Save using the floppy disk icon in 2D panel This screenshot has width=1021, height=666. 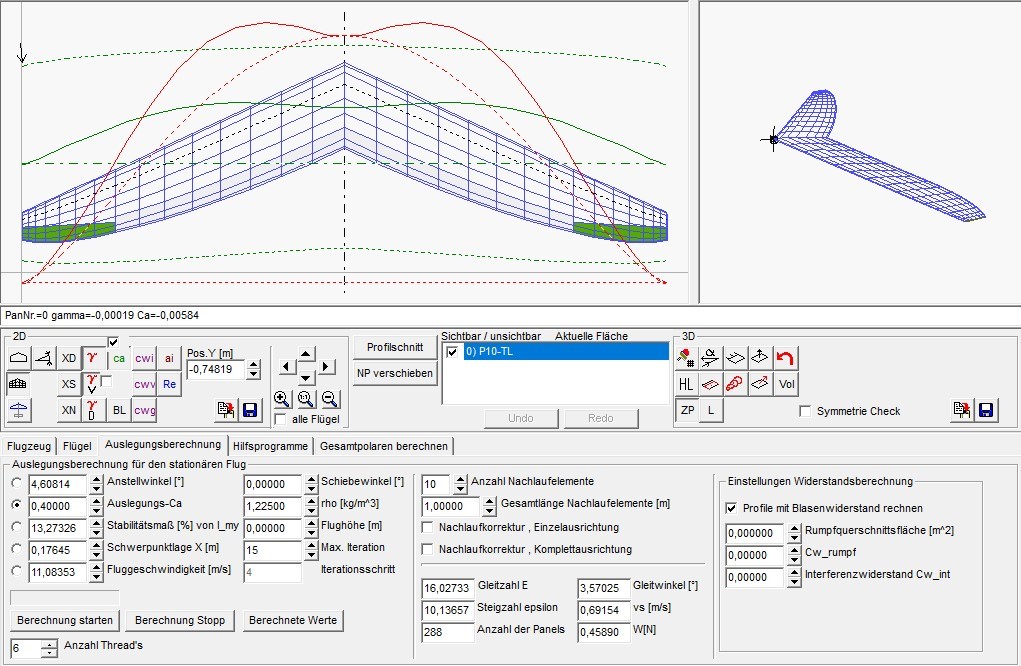tap(250, 410)
